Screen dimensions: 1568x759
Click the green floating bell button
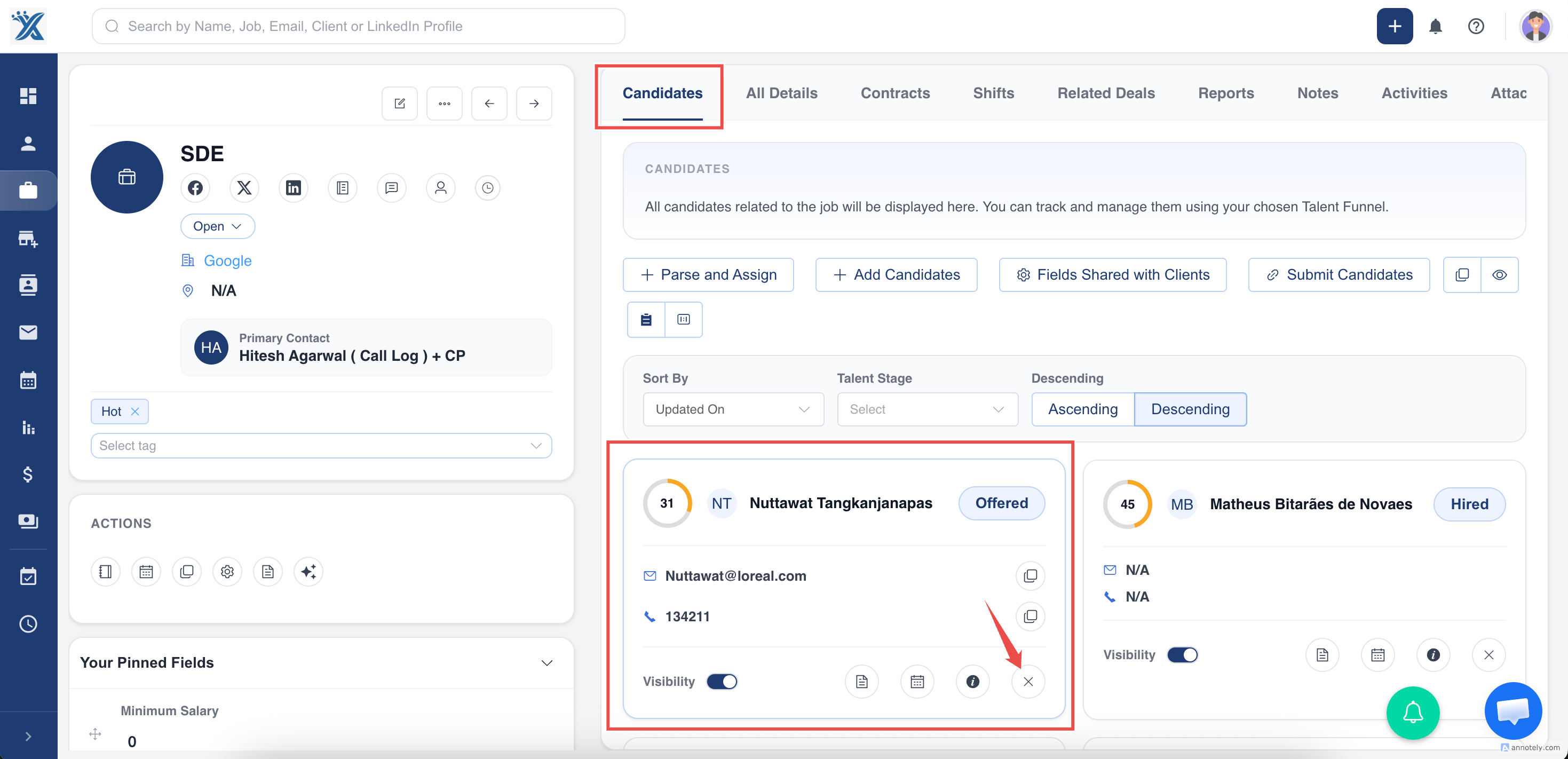[x=1413, y=713]
